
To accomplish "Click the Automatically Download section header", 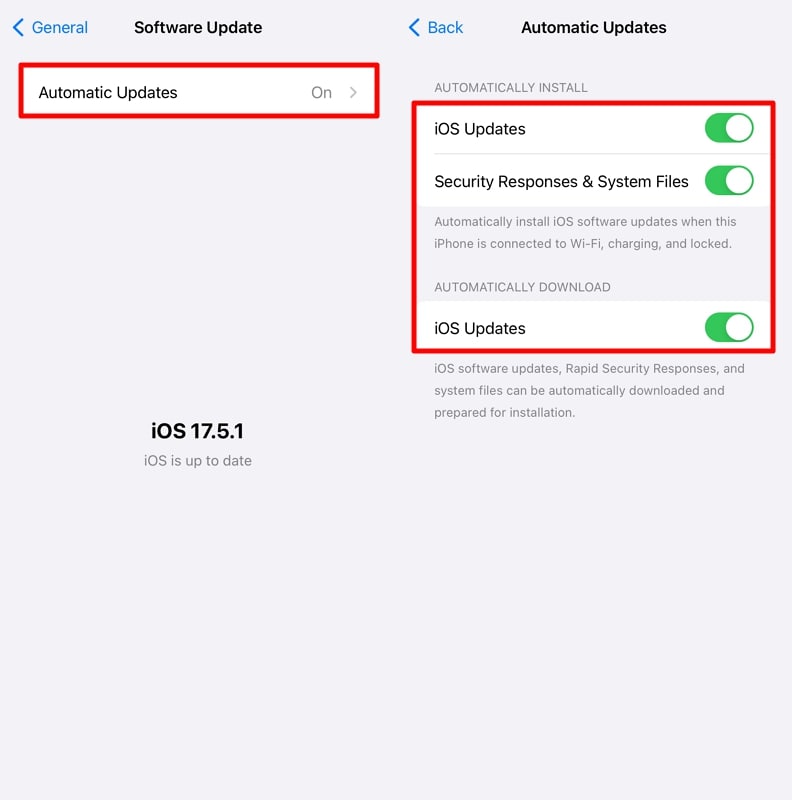I will tap(522, 287).
